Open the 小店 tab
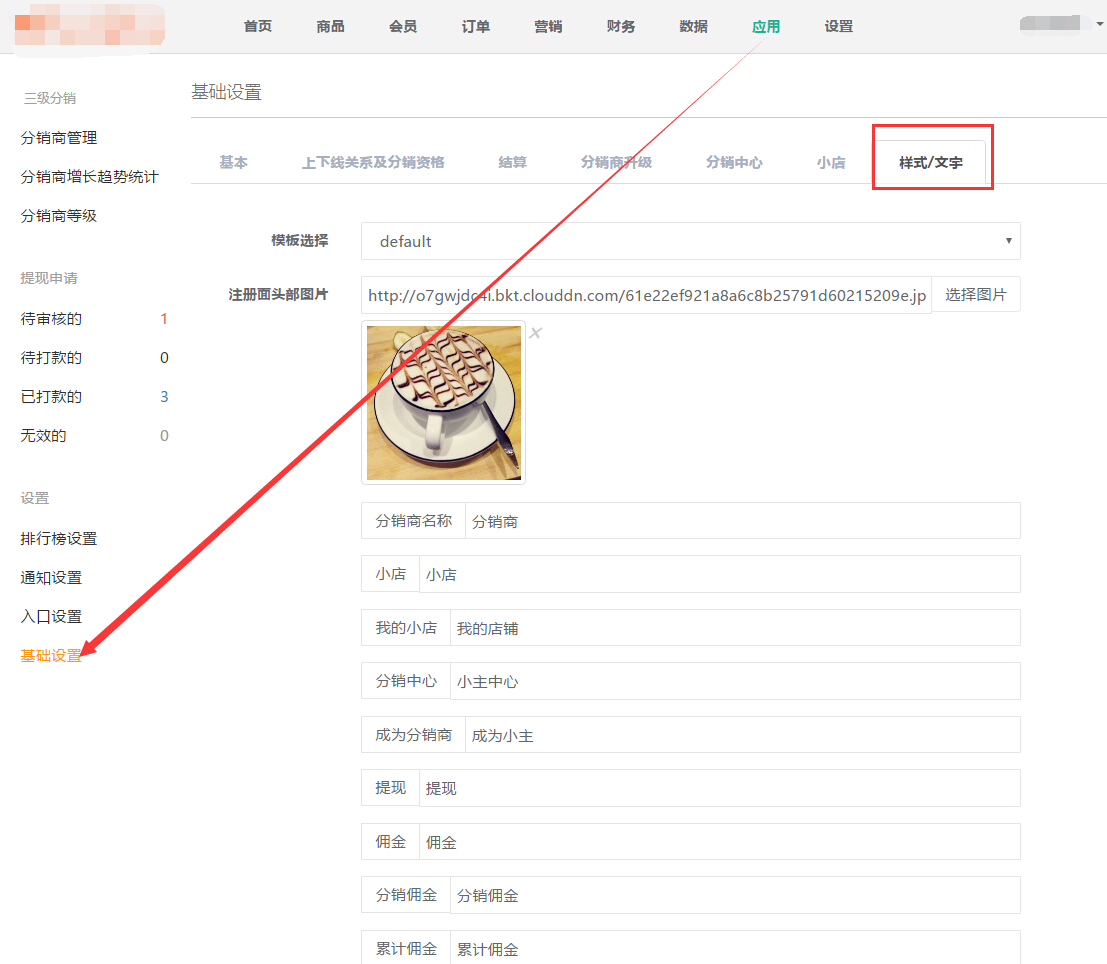The image size is (1107, 964). pos(830,162)
